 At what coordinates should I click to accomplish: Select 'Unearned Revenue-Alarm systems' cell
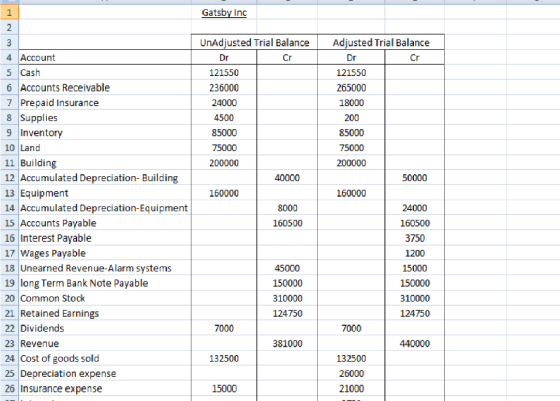point(105,268)
